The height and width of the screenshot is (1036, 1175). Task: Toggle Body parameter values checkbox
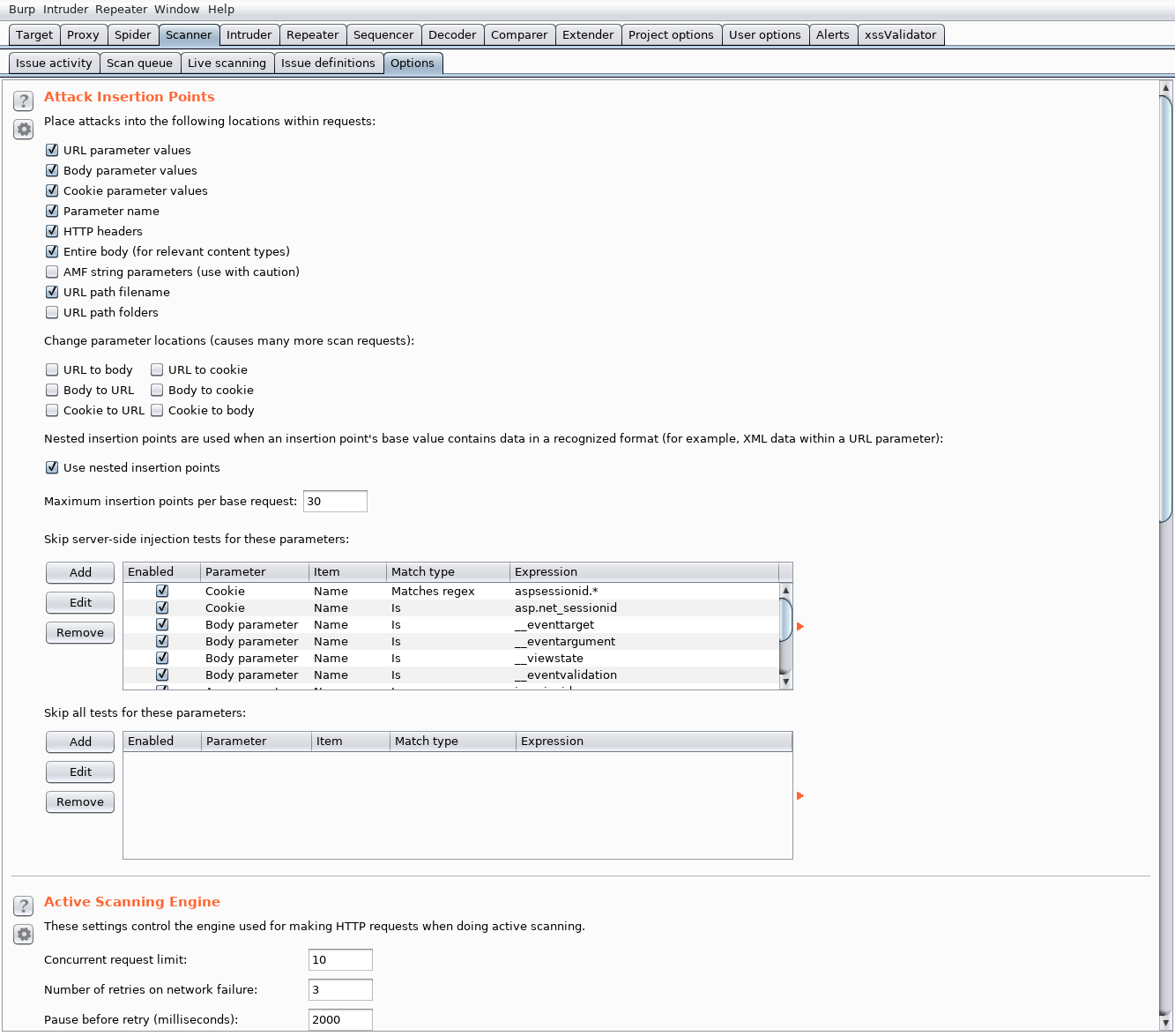(52, 171)
